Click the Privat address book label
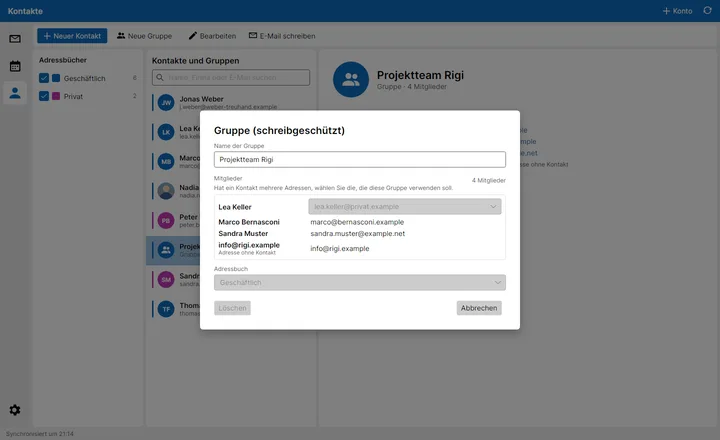 tap(73, 96)
